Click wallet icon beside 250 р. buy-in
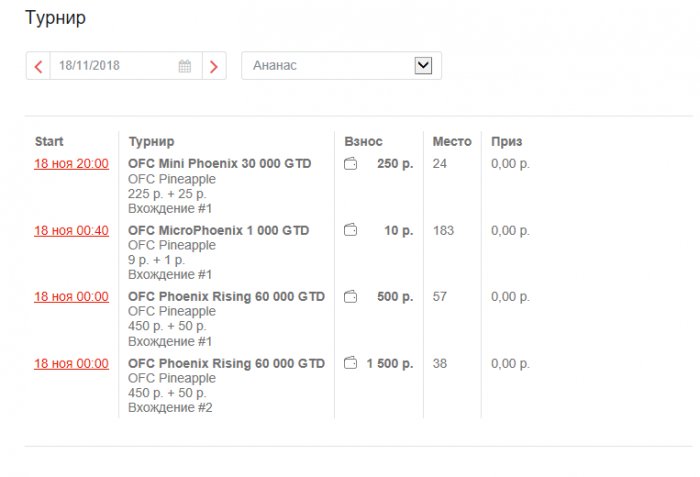The width and height of the screenshot is (700, 477). click(351, 164)
